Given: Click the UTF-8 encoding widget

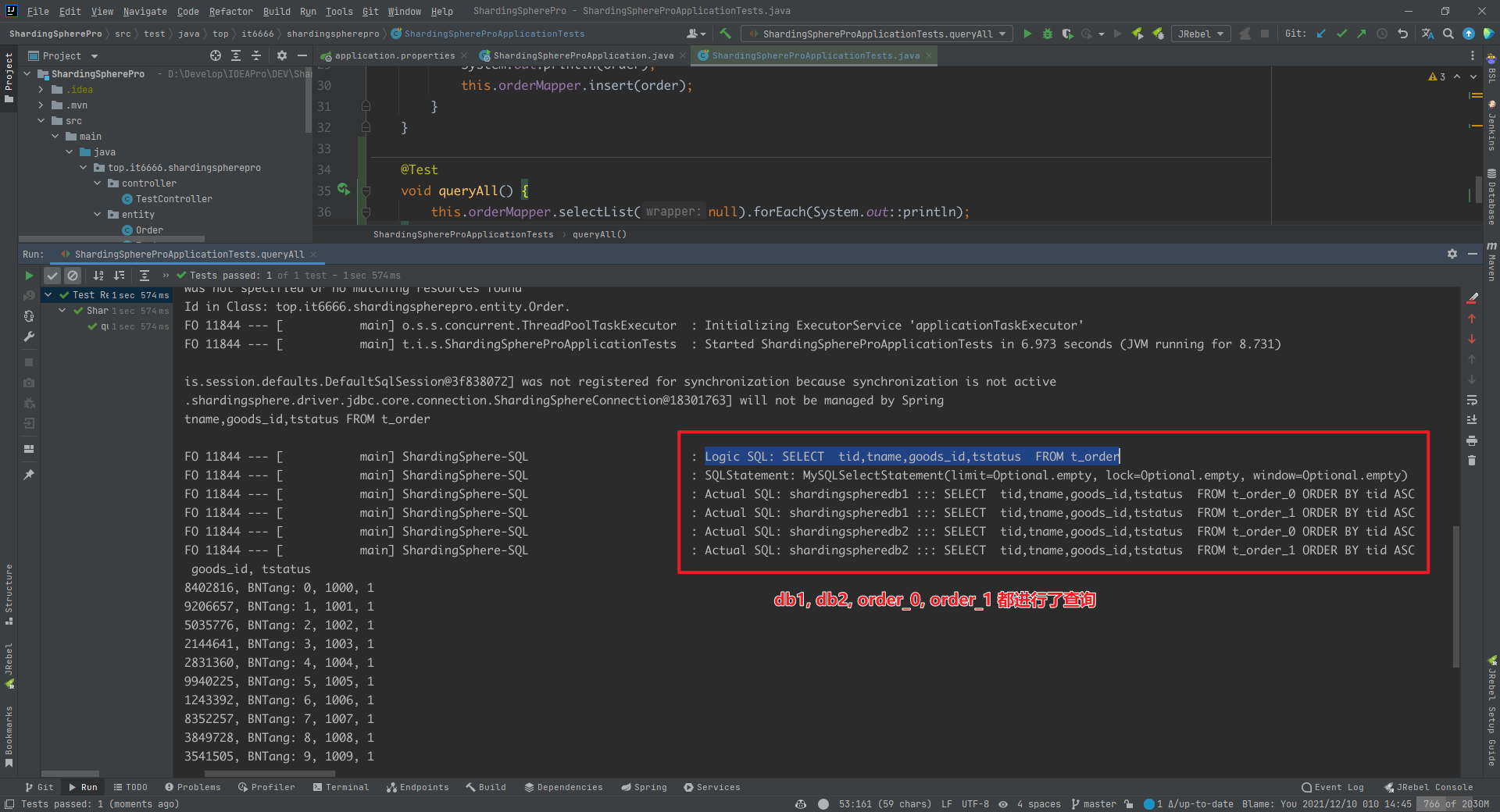Looking at the screenshot, I should 975,803.
